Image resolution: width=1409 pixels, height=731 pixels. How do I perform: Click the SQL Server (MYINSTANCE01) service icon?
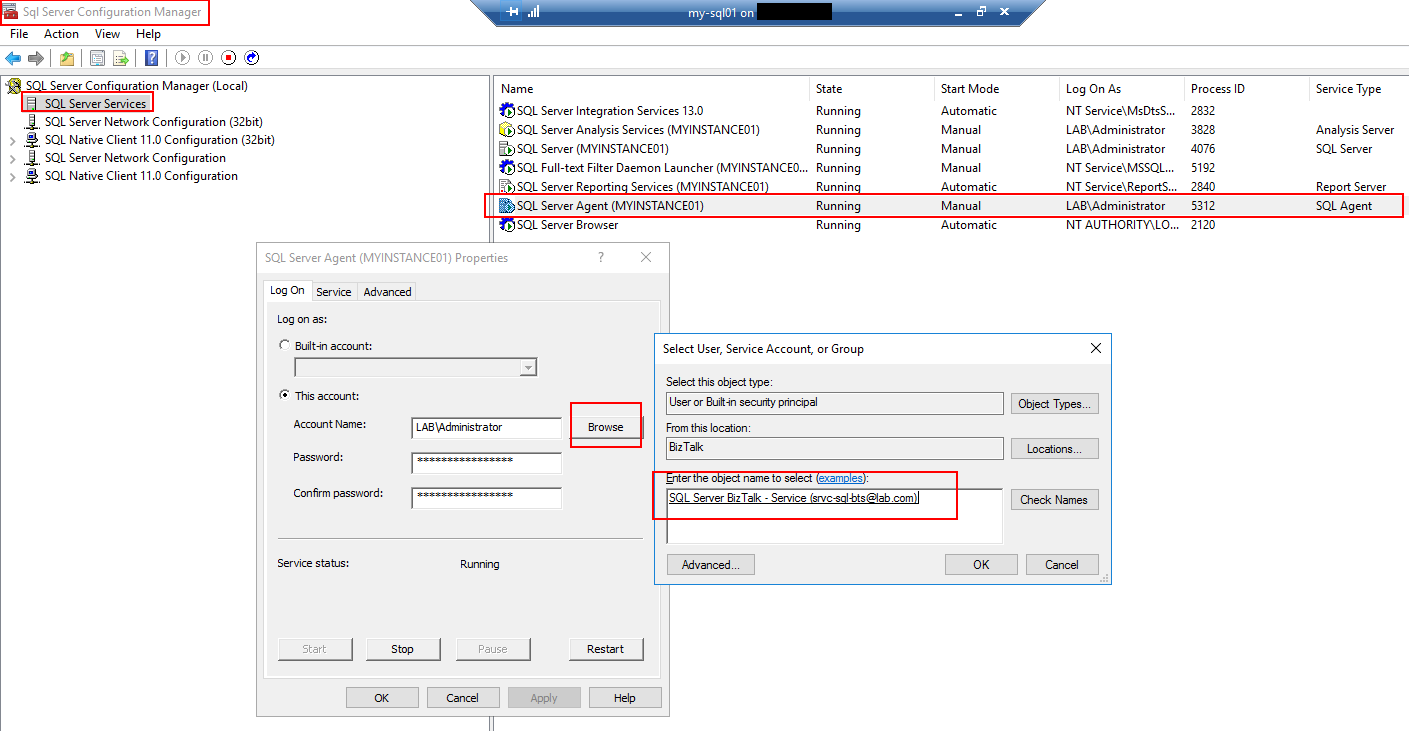[x=507, y=149]
